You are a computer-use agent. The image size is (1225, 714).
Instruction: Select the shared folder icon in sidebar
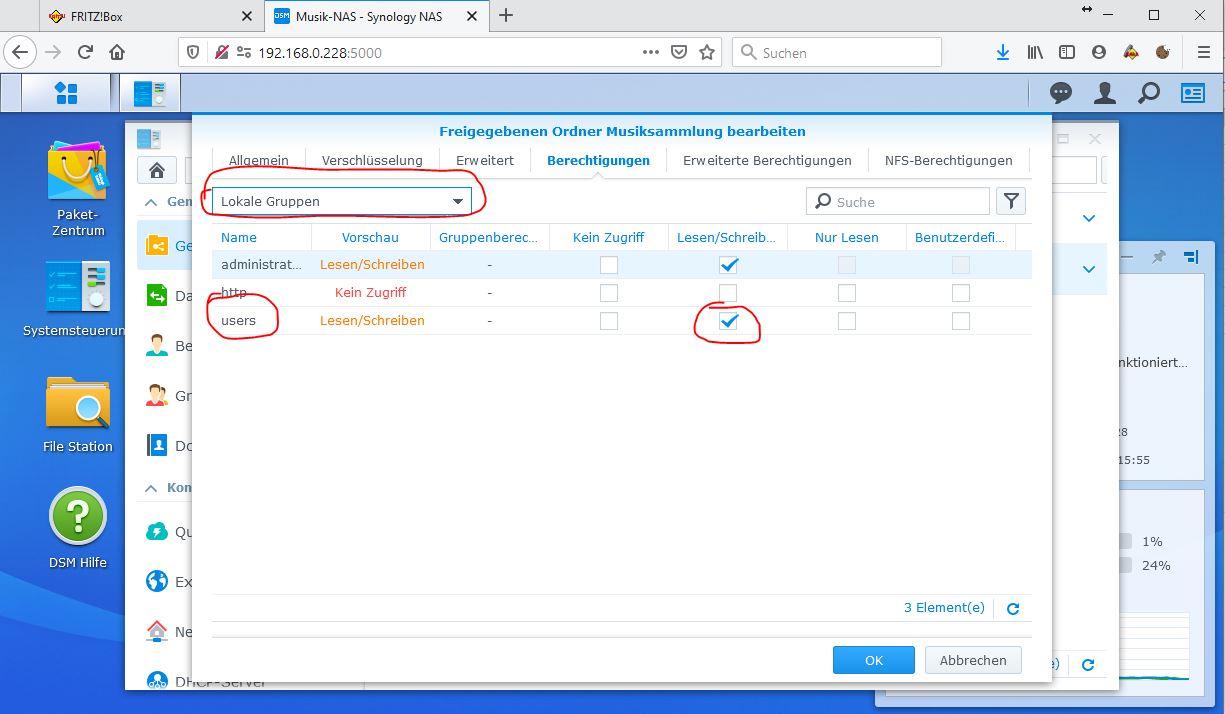(157, 245)
